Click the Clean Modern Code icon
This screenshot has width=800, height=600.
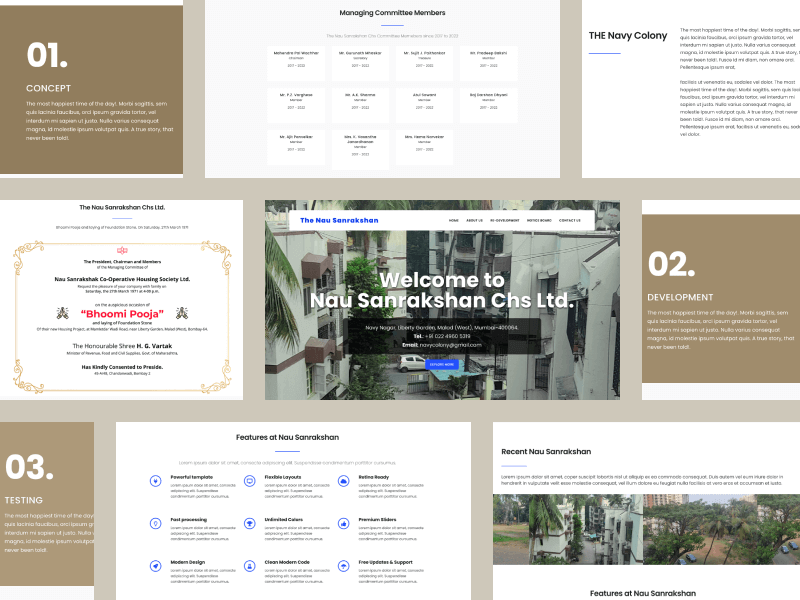[250, 564]
